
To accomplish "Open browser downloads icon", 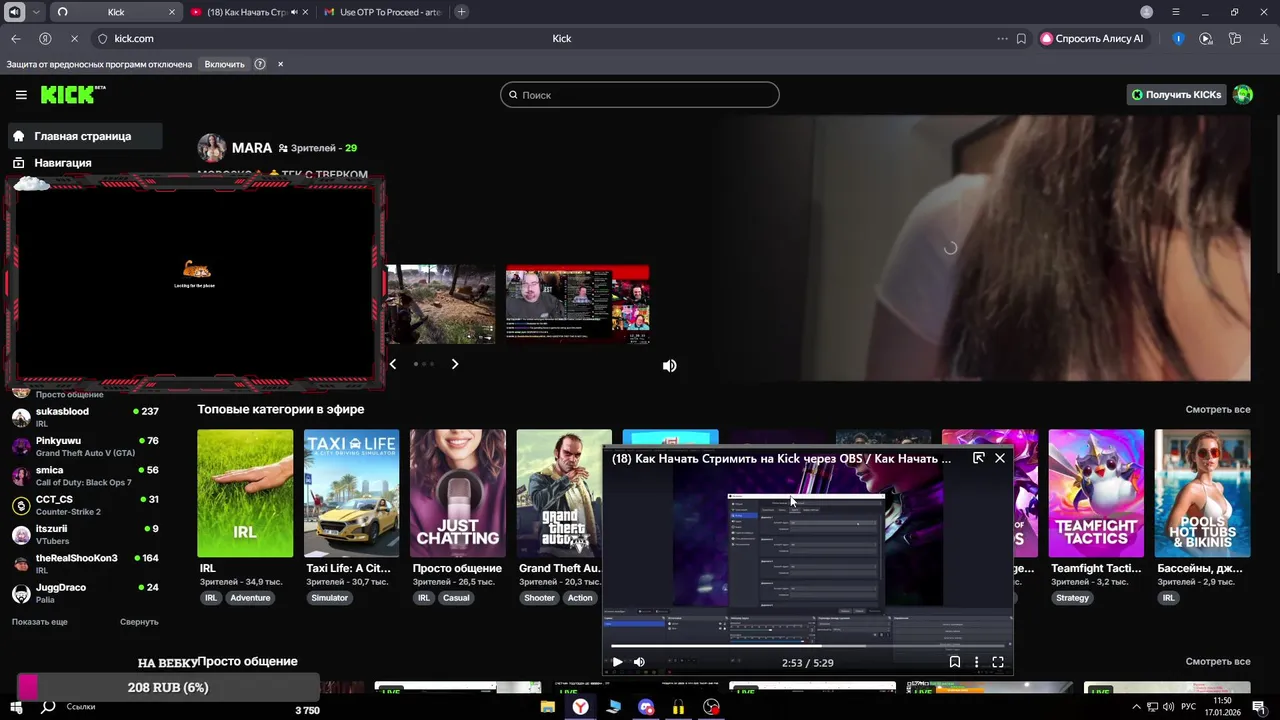I will coord(1264,38).
